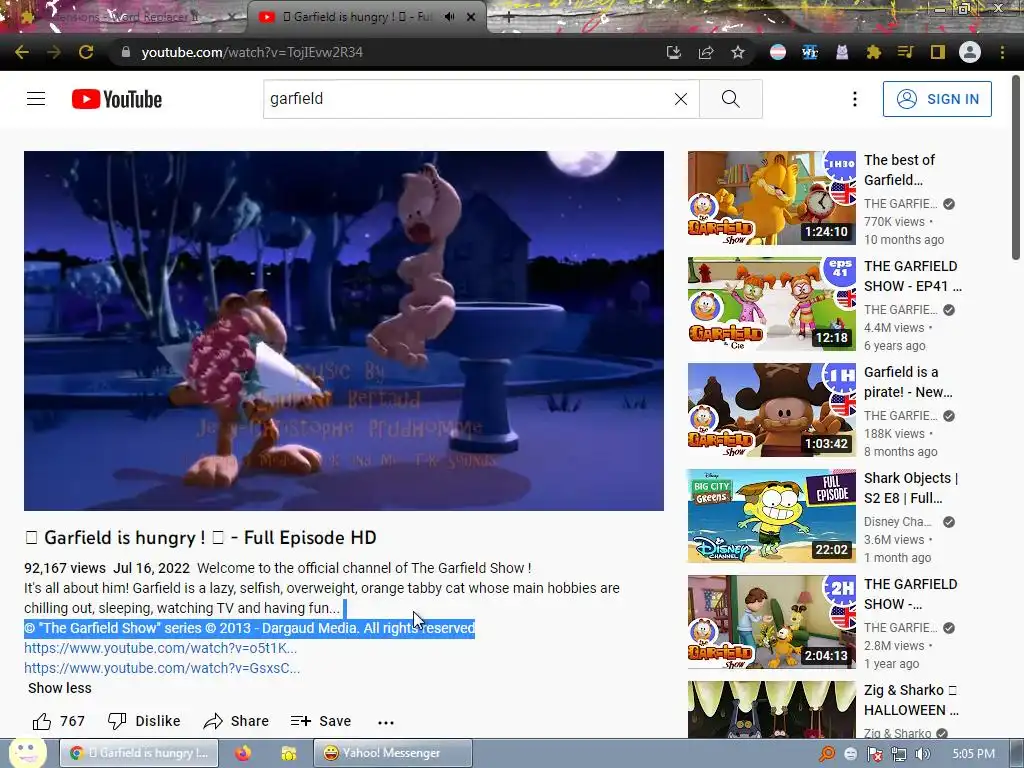This screenshot has height=768, width=1024.
Task: Reload the page with the refresh icon
Action: click(x=86, y=52)
